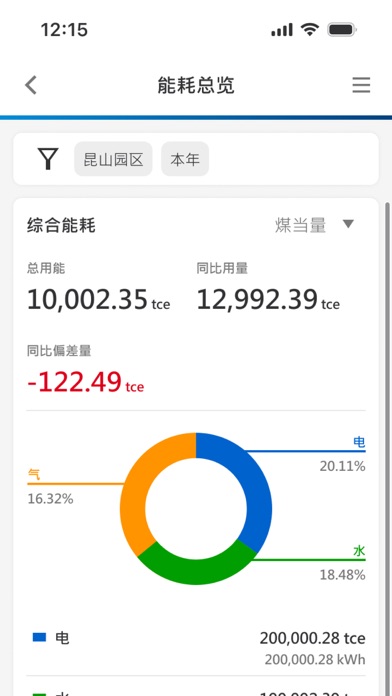The image size is (392, 696).
Task: Select the 本年 filter chip
Action: 185,159
